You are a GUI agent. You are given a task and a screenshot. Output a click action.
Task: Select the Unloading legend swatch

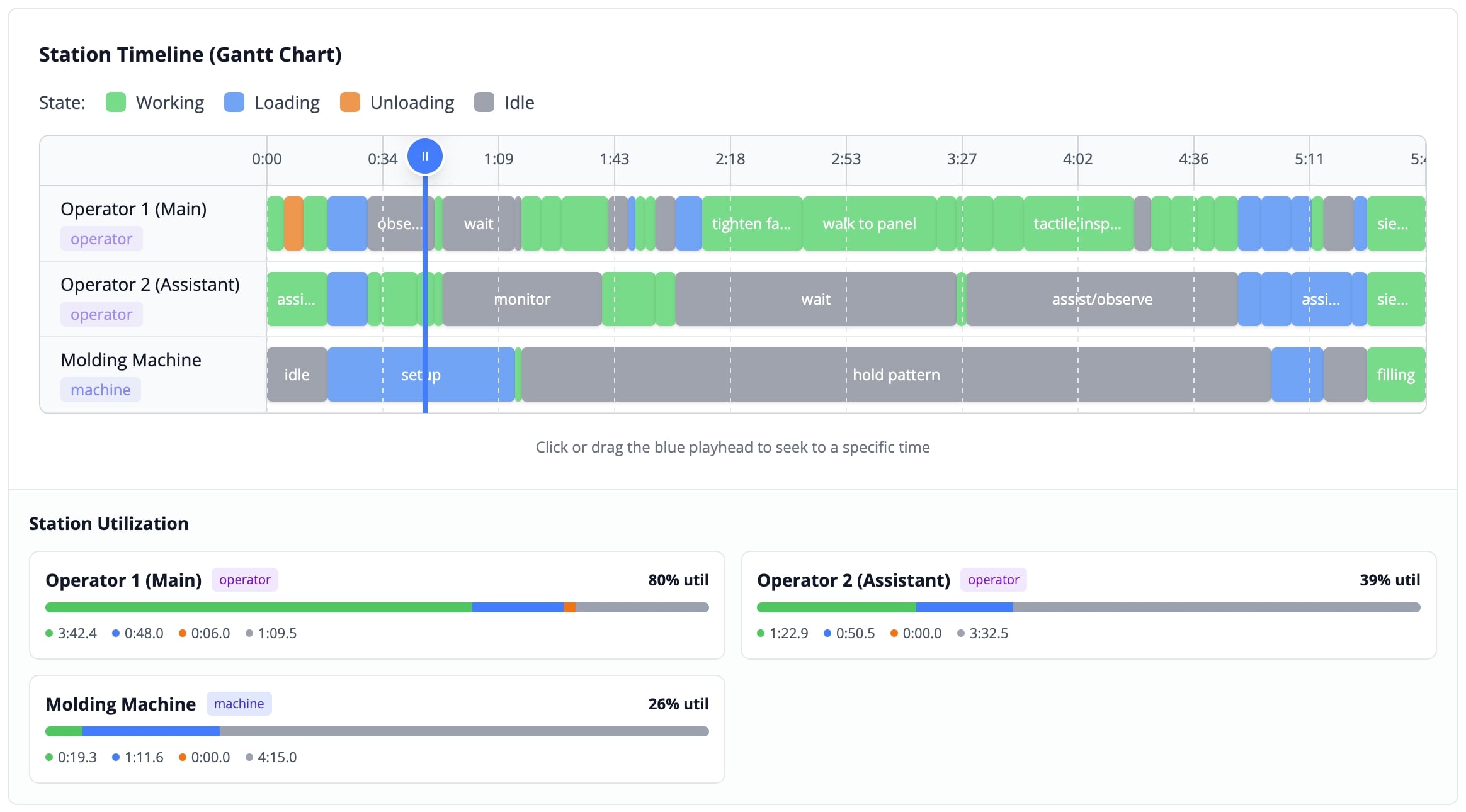click(350, 102)
